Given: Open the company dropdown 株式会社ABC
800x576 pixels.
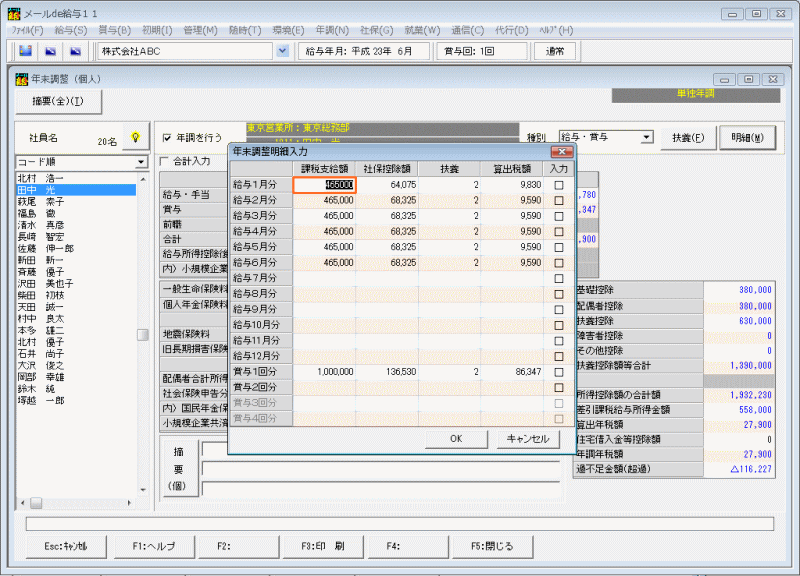Looking at the screenshot, I should point(283,51).
